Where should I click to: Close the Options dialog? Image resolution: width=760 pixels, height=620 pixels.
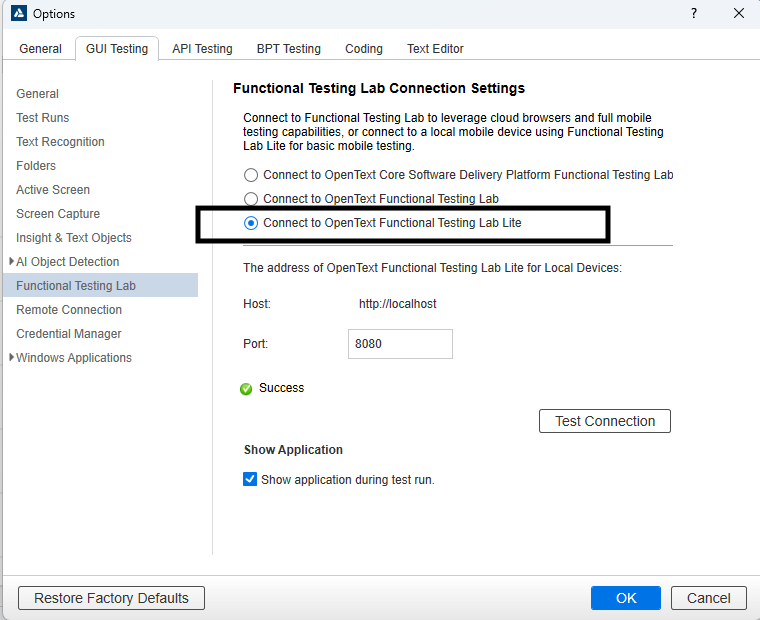[x=739, y=13]
